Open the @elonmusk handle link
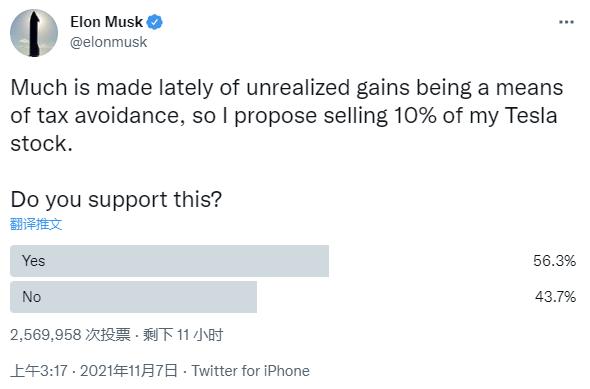 [x=108, y=42]
